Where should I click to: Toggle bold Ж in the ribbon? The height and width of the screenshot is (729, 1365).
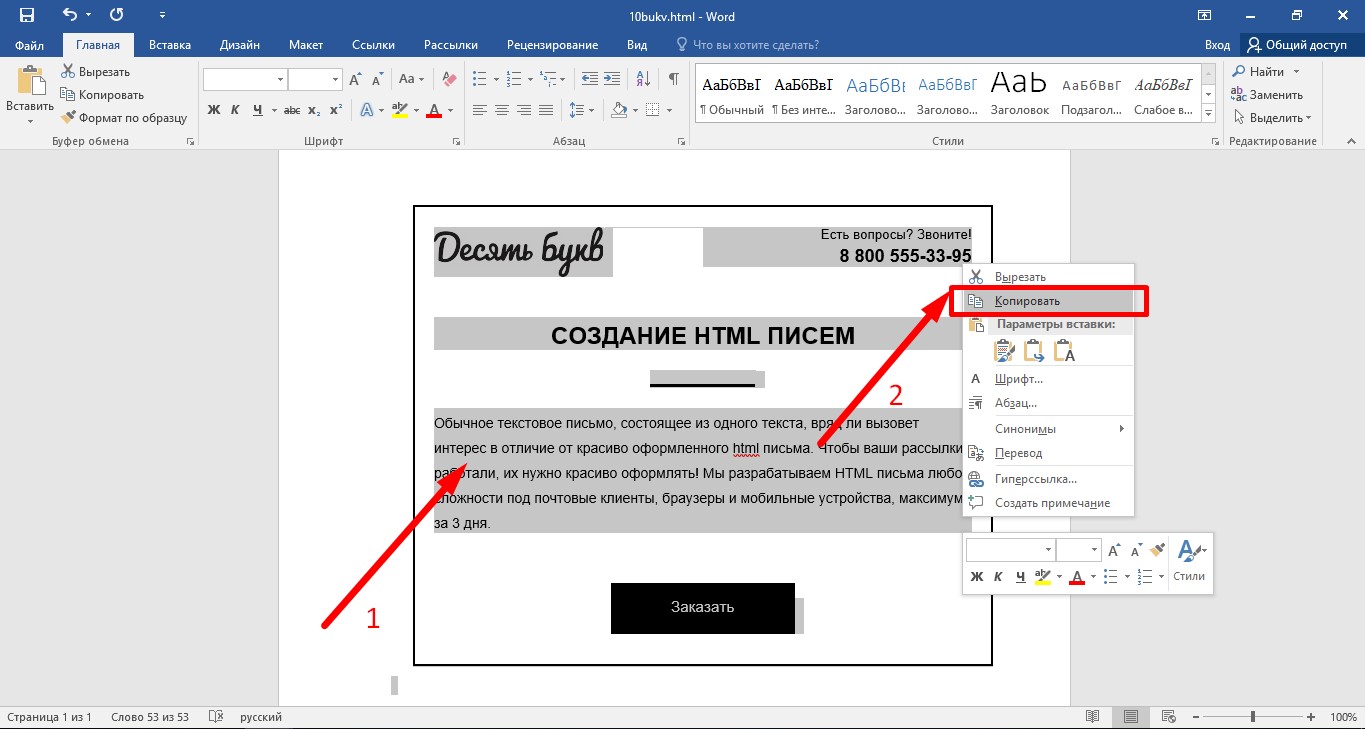(214, 110)
